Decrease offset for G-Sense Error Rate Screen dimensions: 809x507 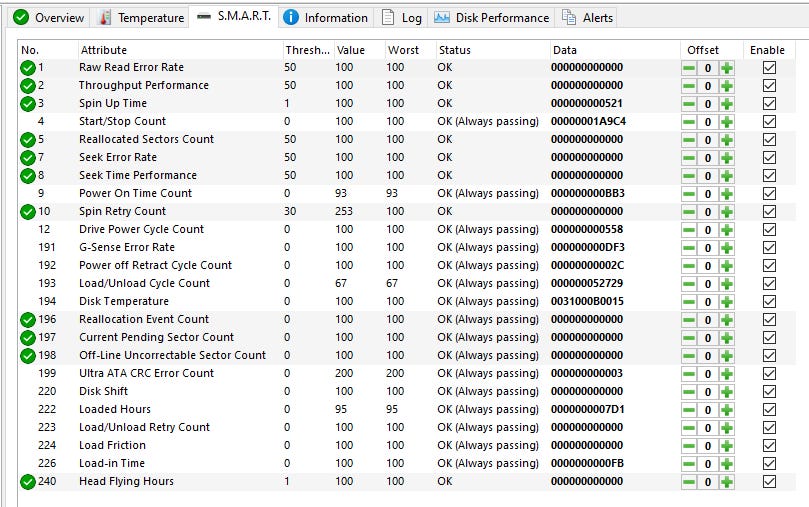click(x=689, y=248)
